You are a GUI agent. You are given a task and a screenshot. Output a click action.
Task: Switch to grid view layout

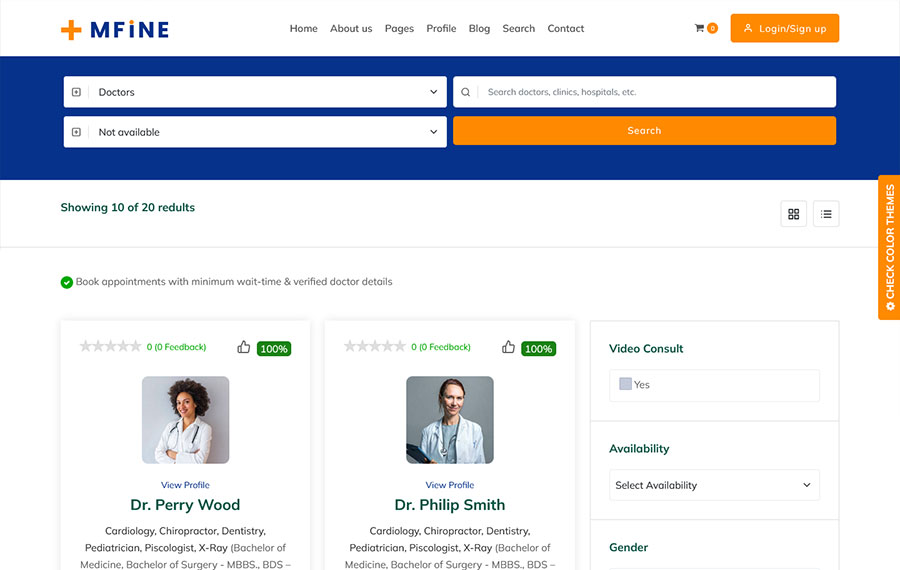(793, 213)
